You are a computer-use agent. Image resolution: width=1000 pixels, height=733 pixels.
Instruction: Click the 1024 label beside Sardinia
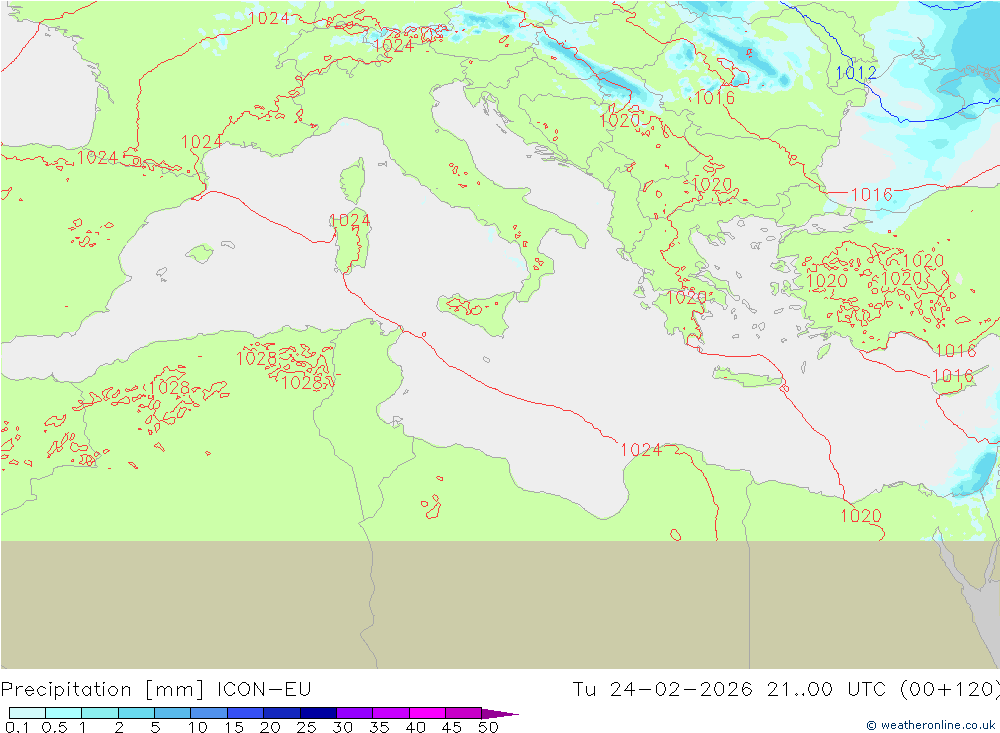[350, 220]
